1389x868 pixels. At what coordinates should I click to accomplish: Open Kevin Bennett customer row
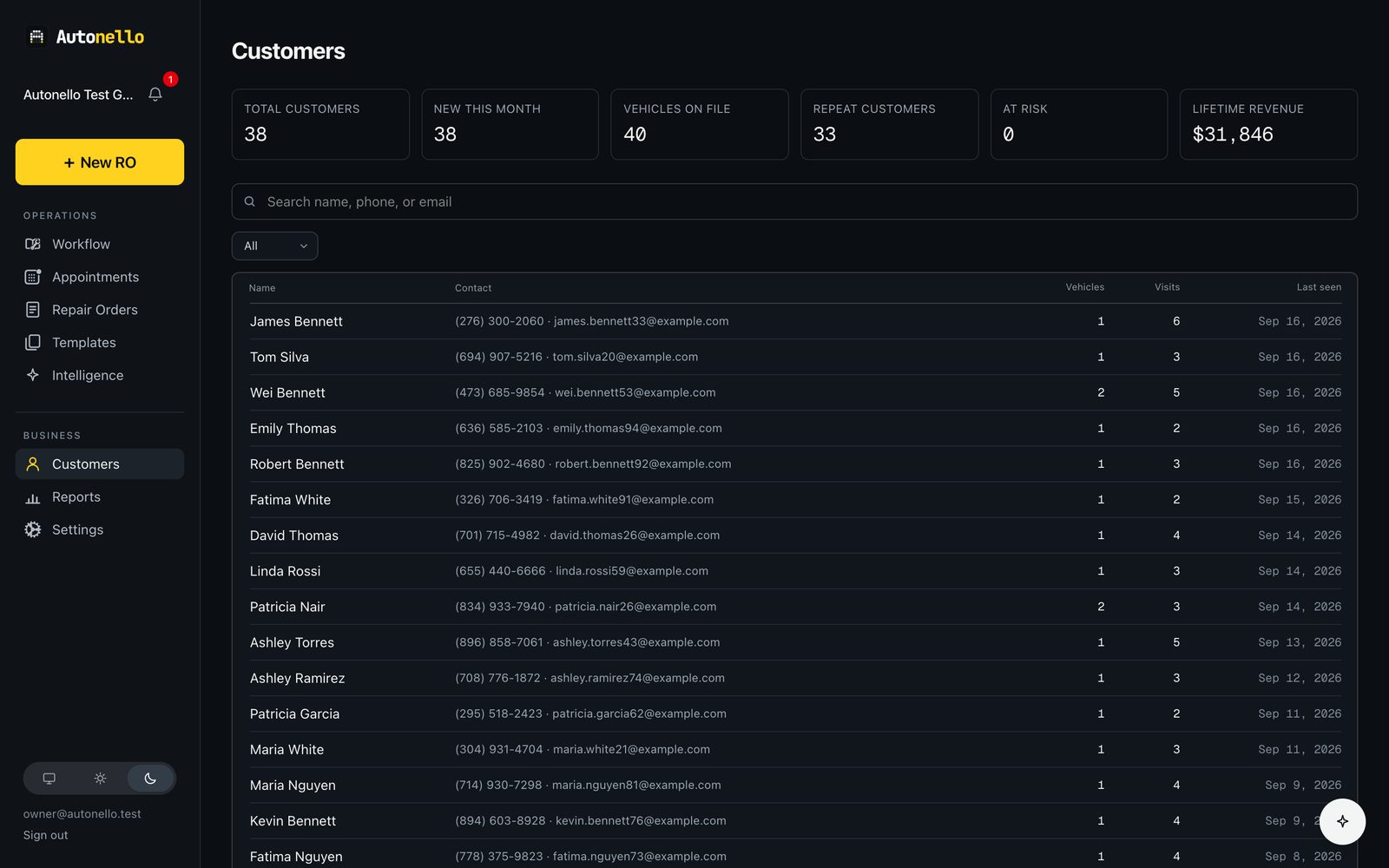pos(794,820)
